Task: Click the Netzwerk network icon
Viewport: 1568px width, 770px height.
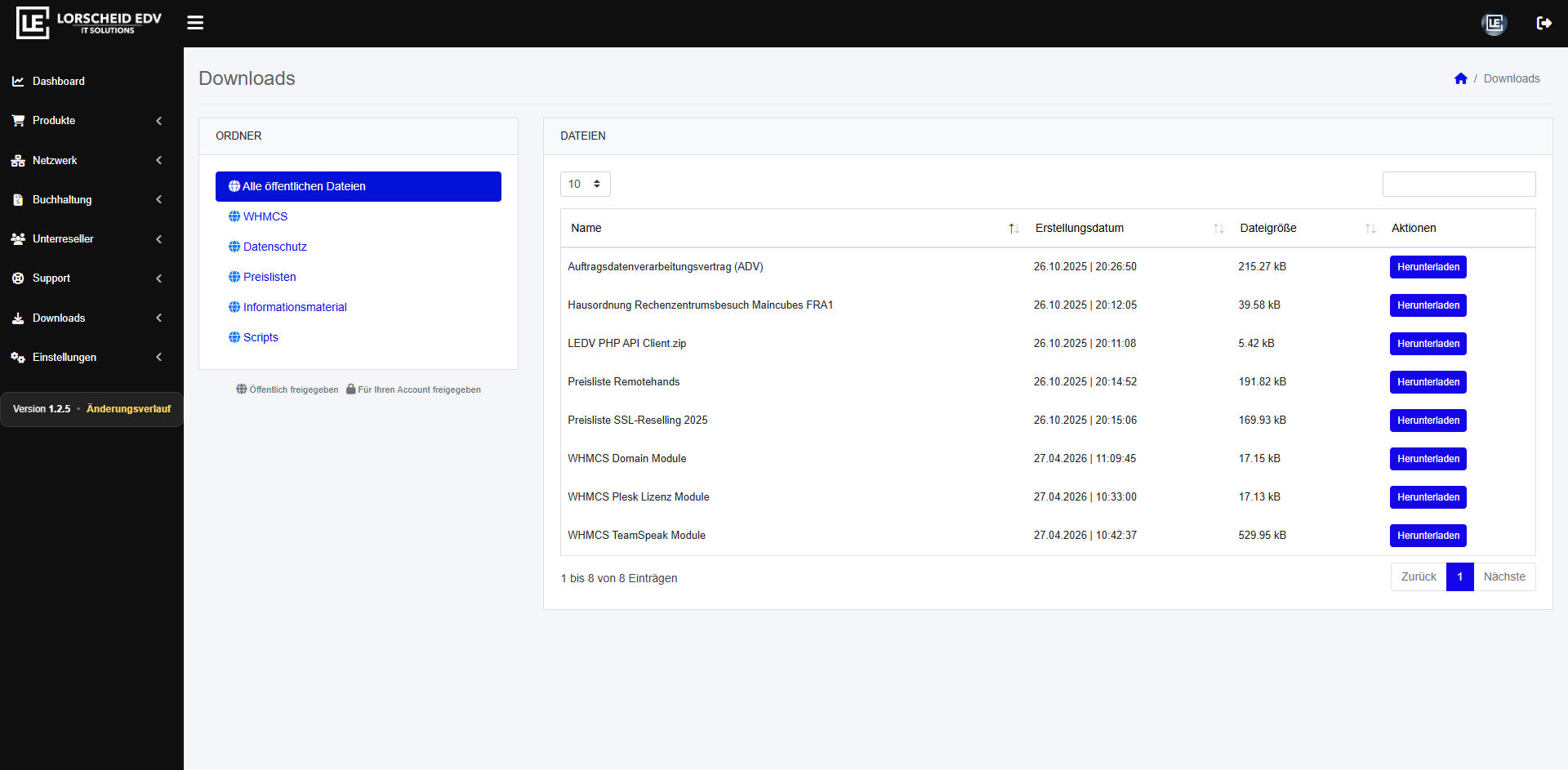Action: tap(18, 161)
